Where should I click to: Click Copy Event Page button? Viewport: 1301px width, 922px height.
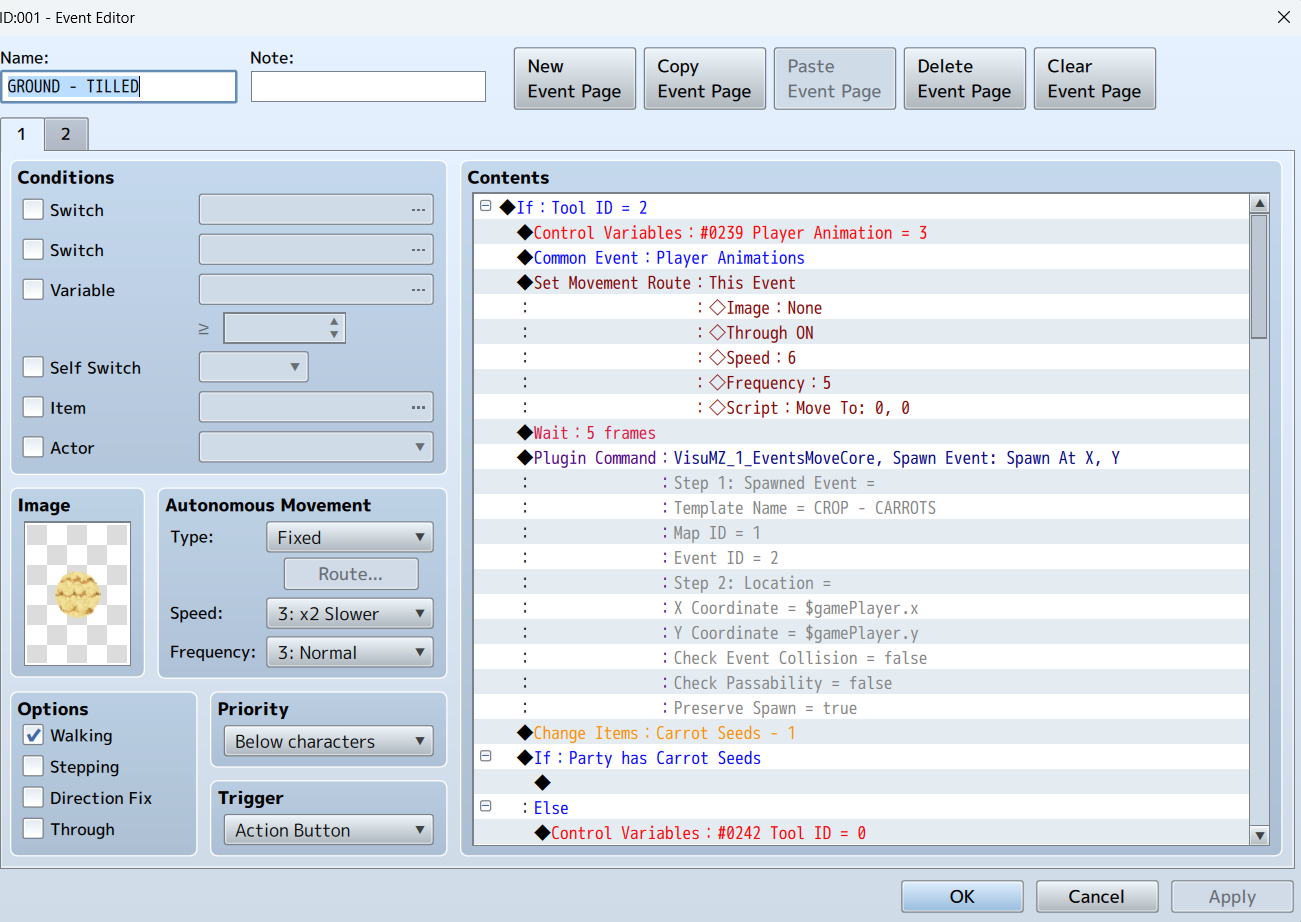pos(705,79)
